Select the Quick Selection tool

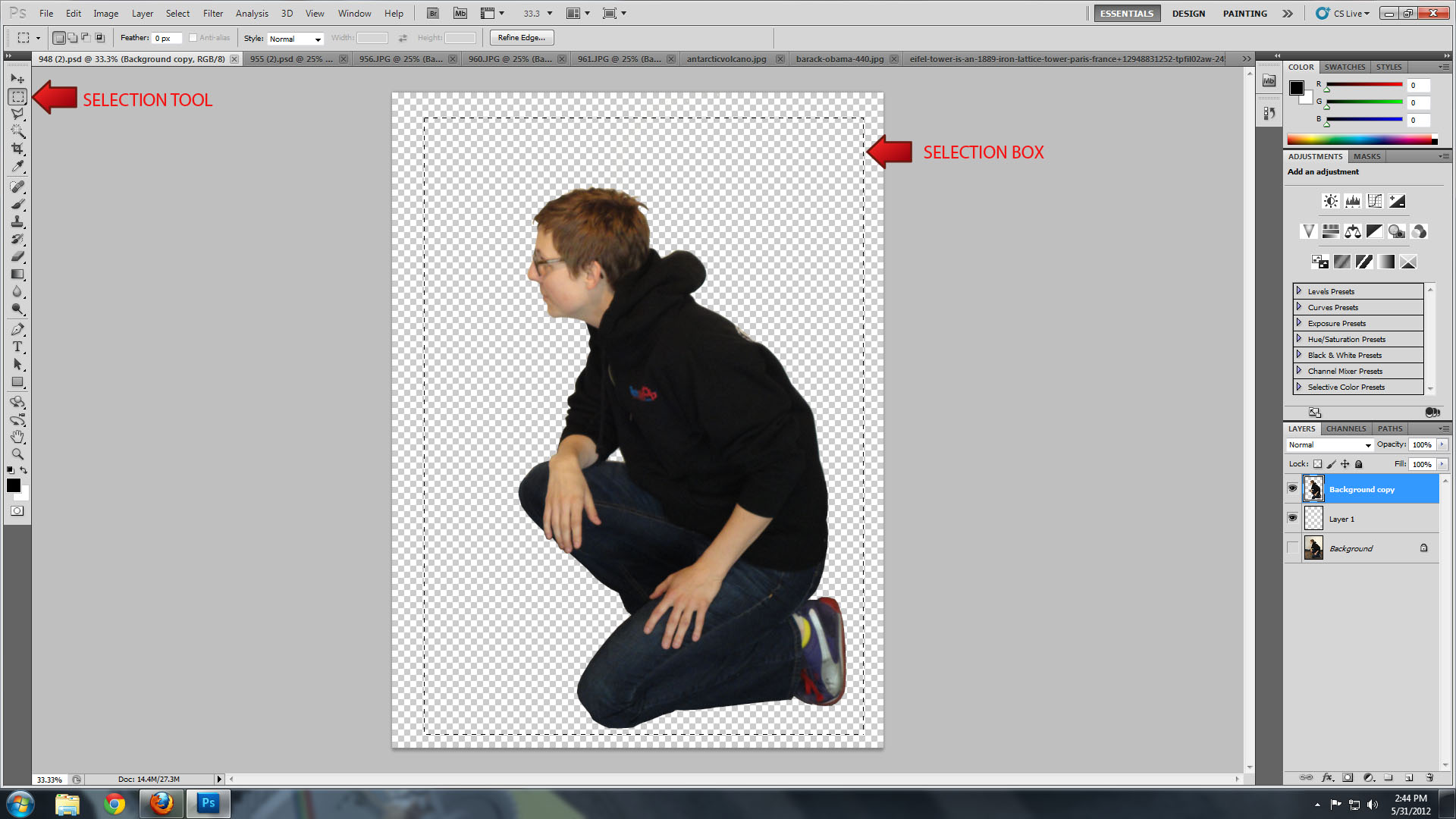coord(17,131)
